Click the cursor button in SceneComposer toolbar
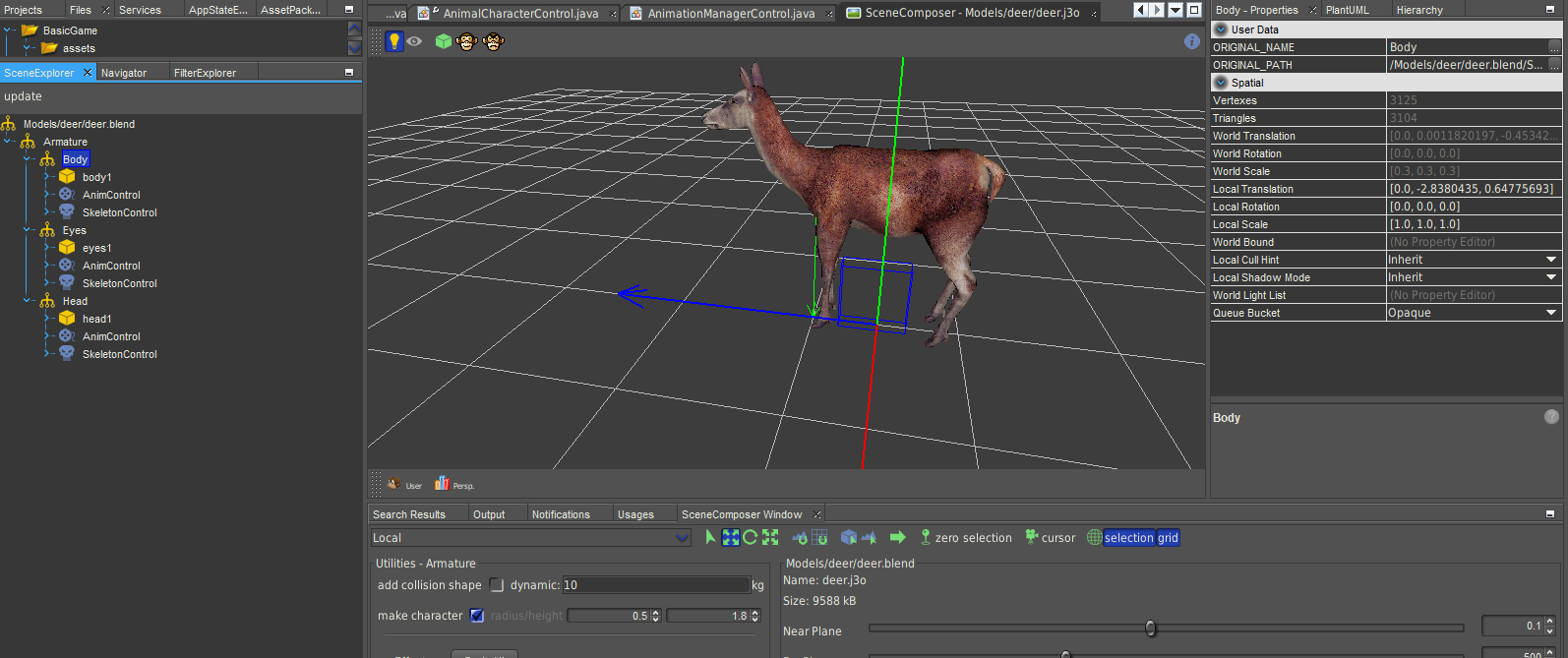 point(1051,538)
